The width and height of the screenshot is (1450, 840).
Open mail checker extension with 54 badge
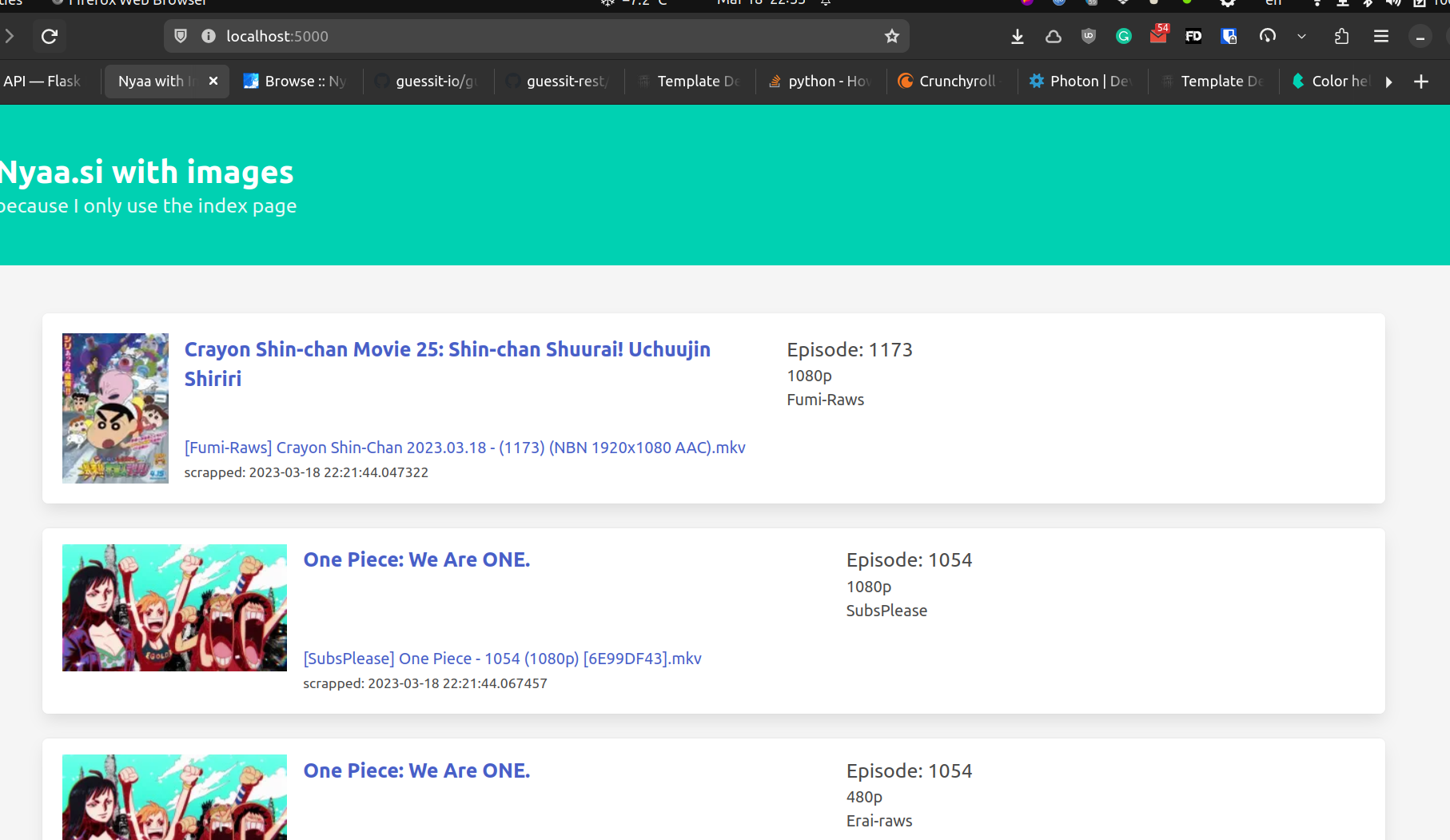(x=1158, y=34)
